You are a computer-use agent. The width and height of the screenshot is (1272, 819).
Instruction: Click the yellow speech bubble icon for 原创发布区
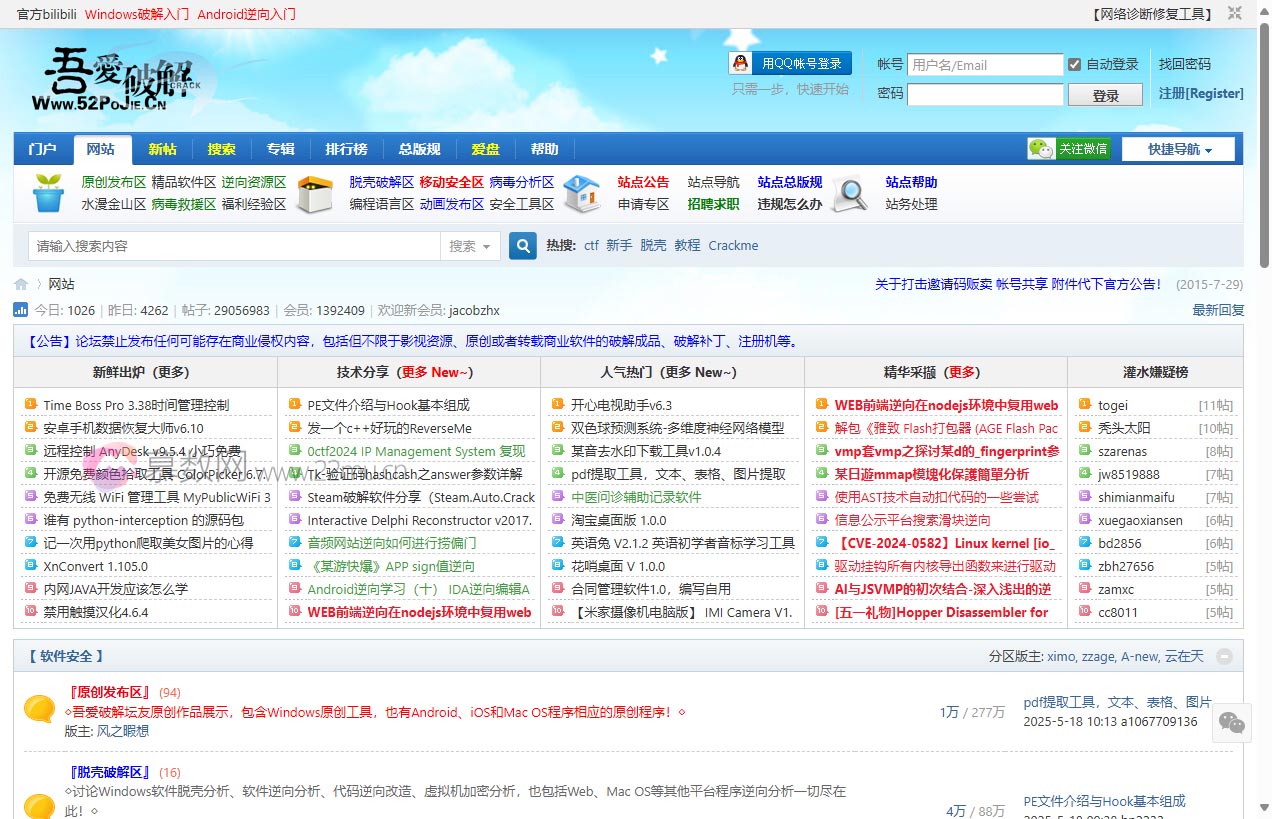[x=41, y=710]
